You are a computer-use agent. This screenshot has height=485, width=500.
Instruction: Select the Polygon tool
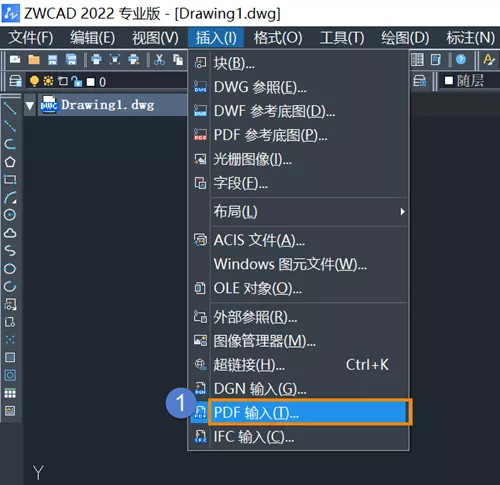(10, 162)
